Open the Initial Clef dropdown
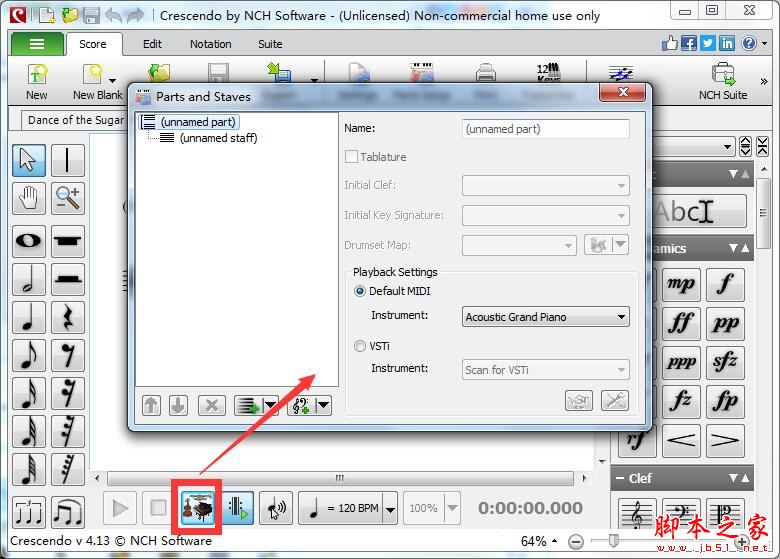This screenshot has height=559, width=780. pyautogui.click(x=546, y=186)
